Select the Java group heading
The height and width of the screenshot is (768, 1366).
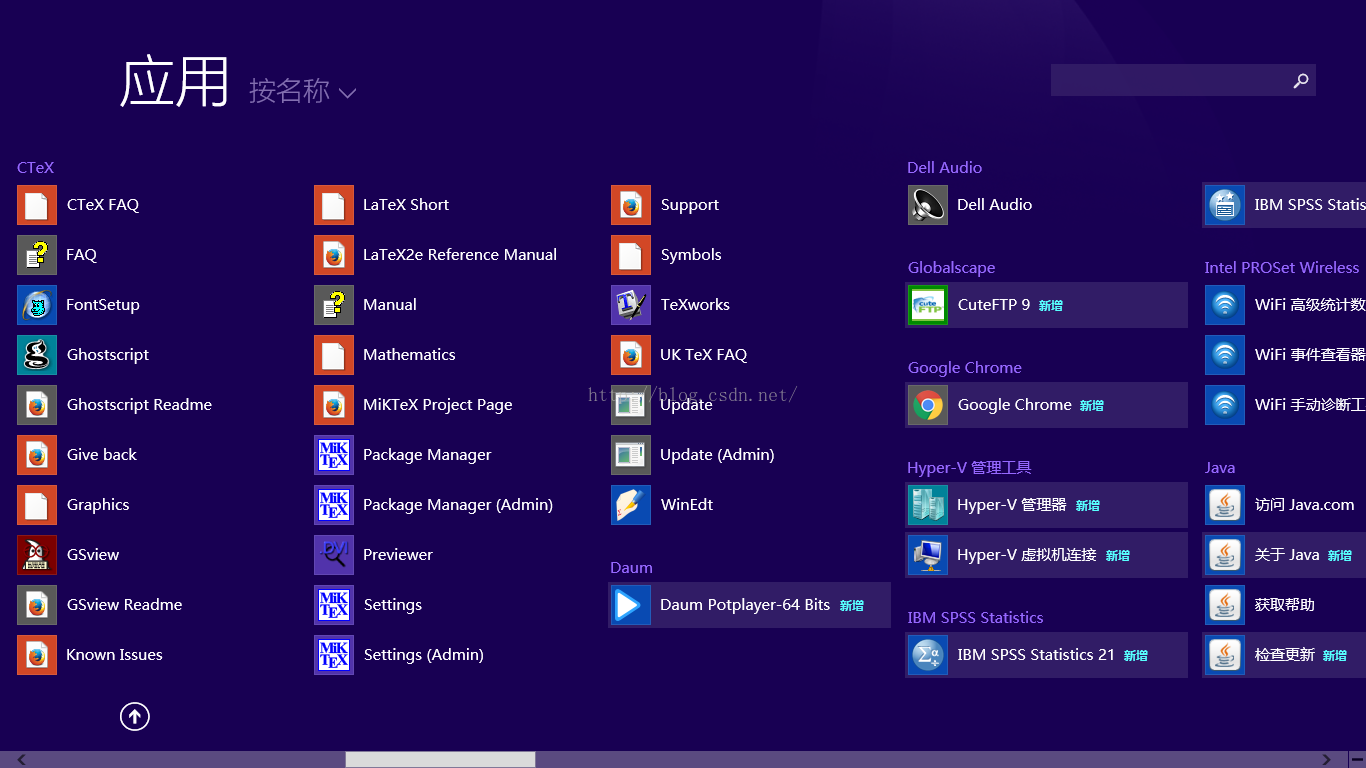[1220, 468]
